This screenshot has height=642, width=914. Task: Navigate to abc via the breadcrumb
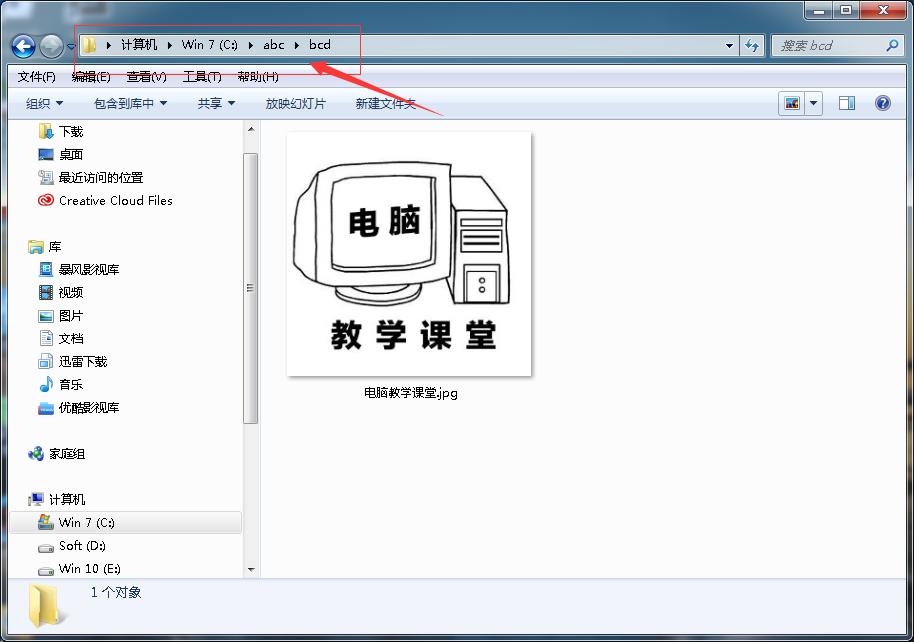tap(273, 45)
